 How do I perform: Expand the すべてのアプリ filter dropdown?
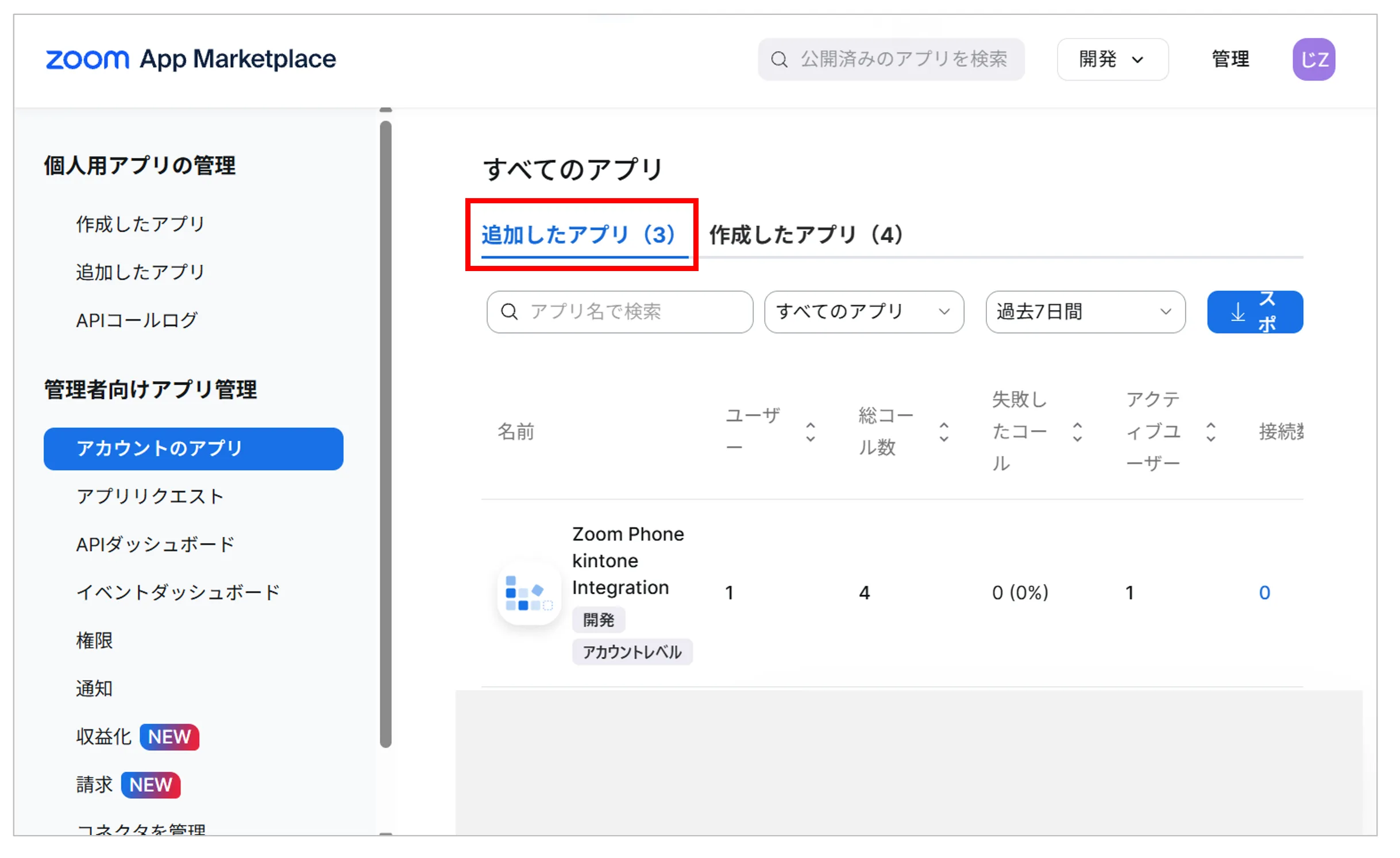pos(863,312)
